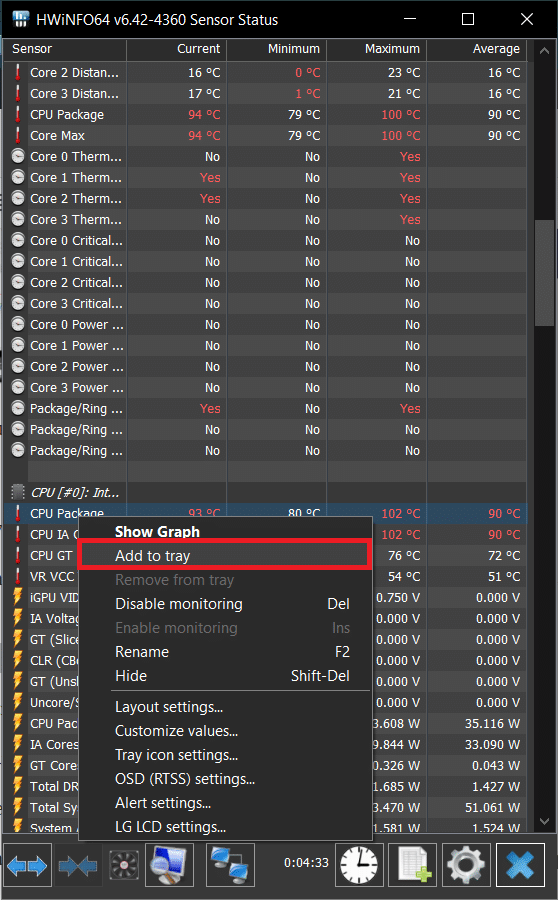Click the collapse layout inward arrows icon
Image resolution: width=558 pixels, height=900 pixels.
click(78, 865)
